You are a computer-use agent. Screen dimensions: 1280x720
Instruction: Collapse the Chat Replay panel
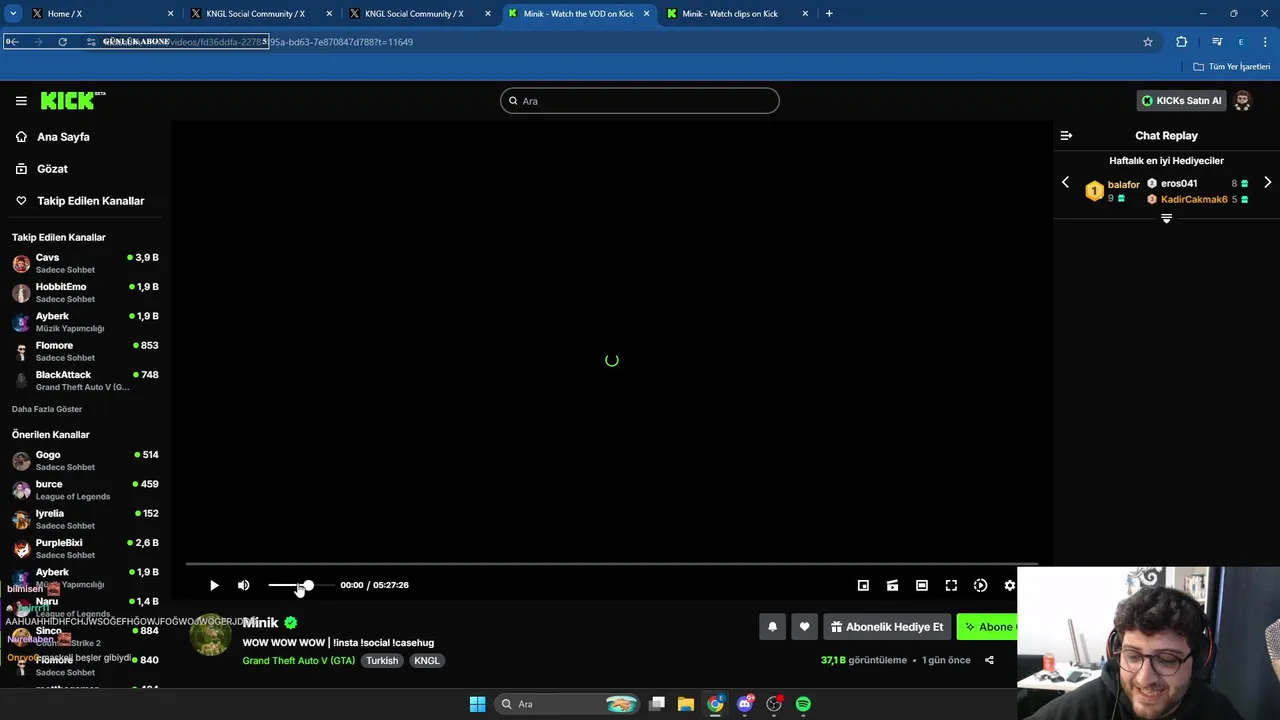pyautogui.click(x=1066, y=135)
